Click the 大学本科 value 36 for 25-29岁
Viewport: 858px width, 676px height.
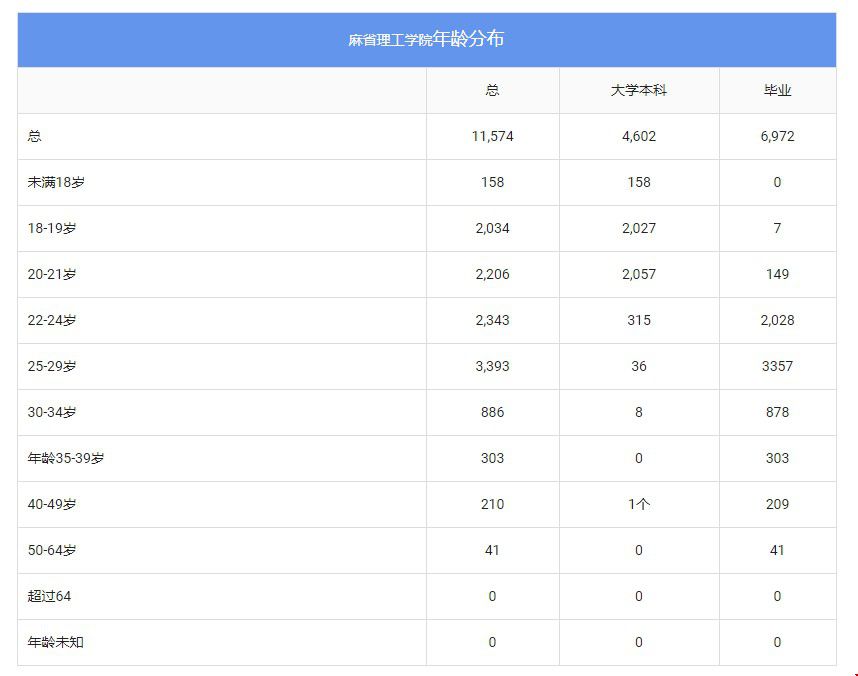(x=639, y=366)
